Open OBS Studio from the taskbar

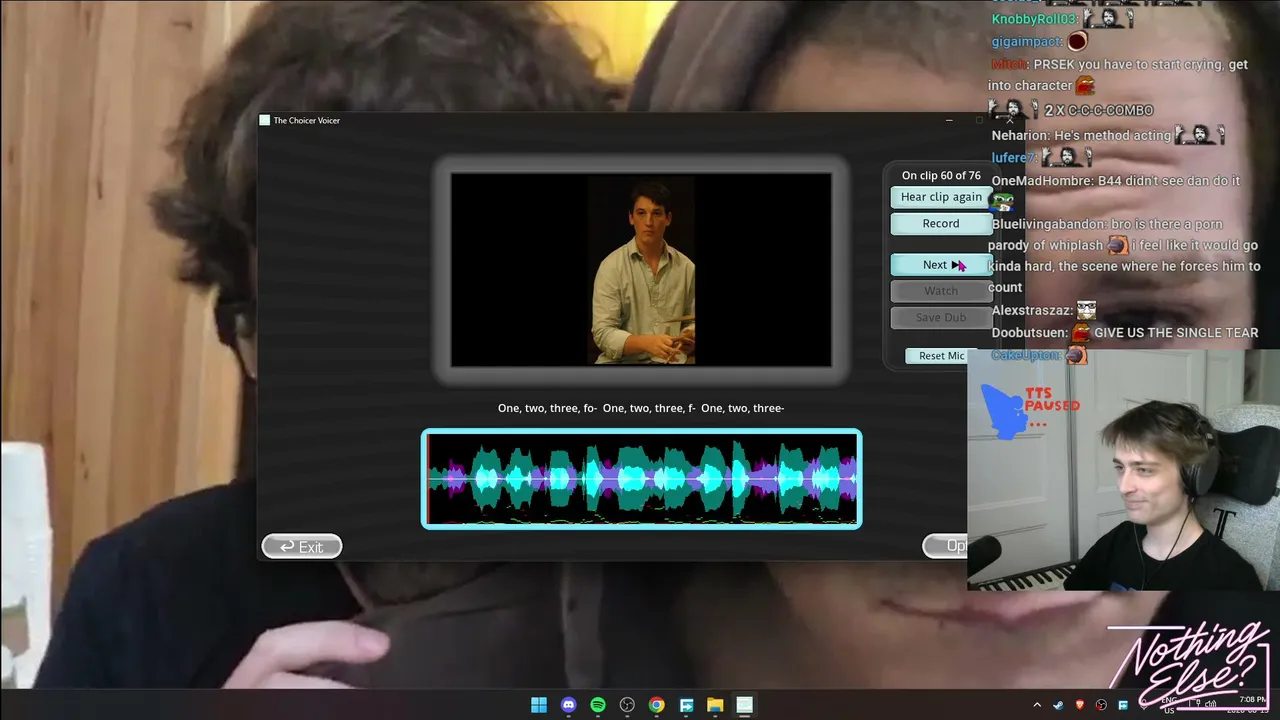[627, 705]
